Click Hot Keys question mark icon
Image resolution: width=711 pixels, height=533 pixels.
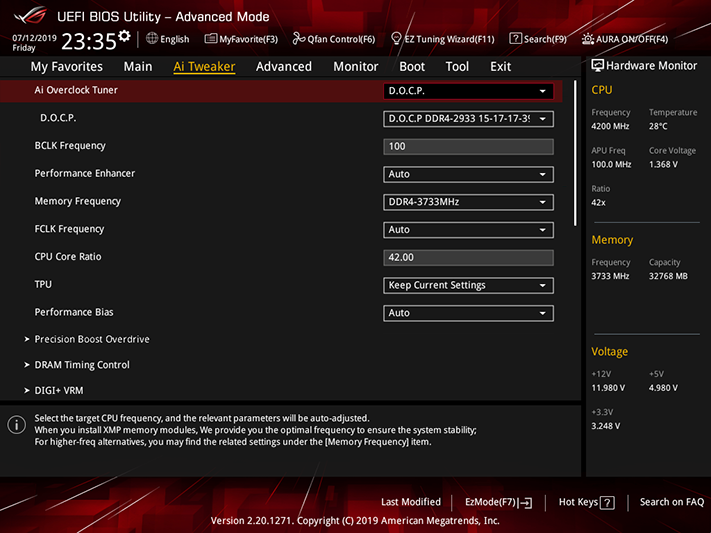click(607, 503)
